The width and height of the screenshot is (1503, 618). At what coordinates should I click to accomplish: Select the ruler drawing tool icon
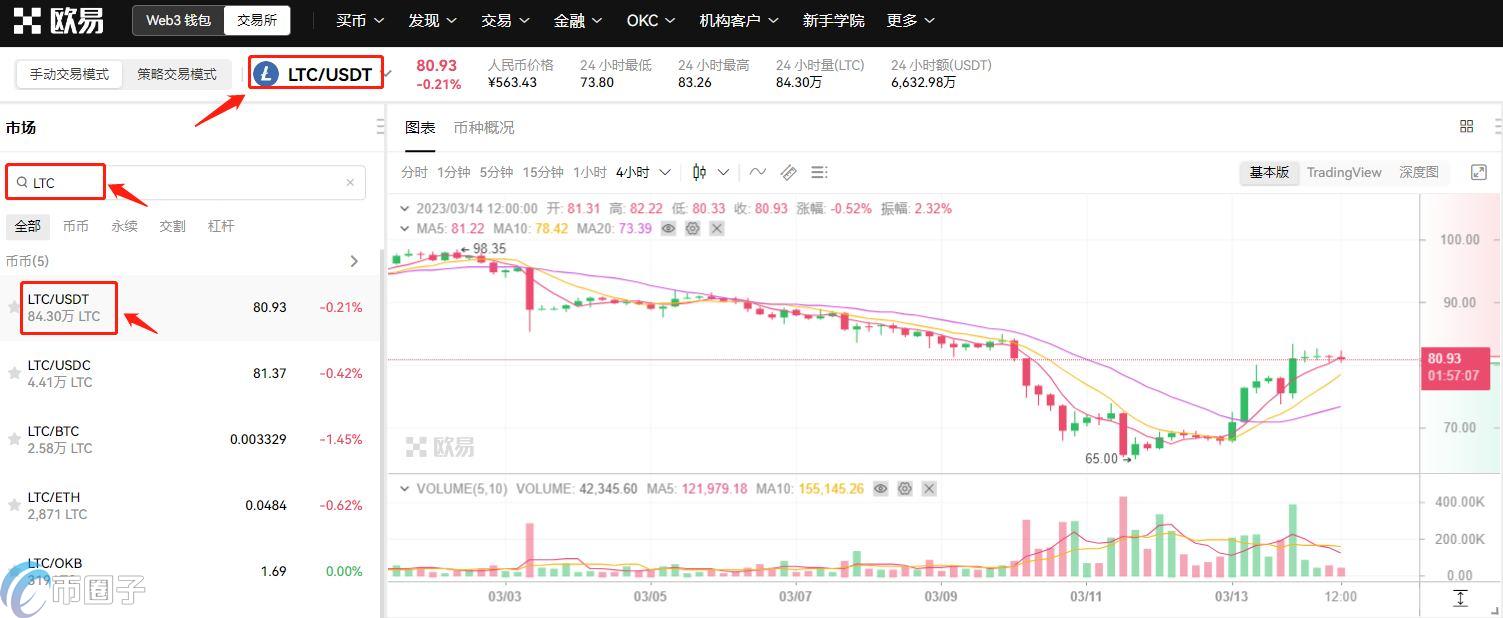[x=789, y=172]
